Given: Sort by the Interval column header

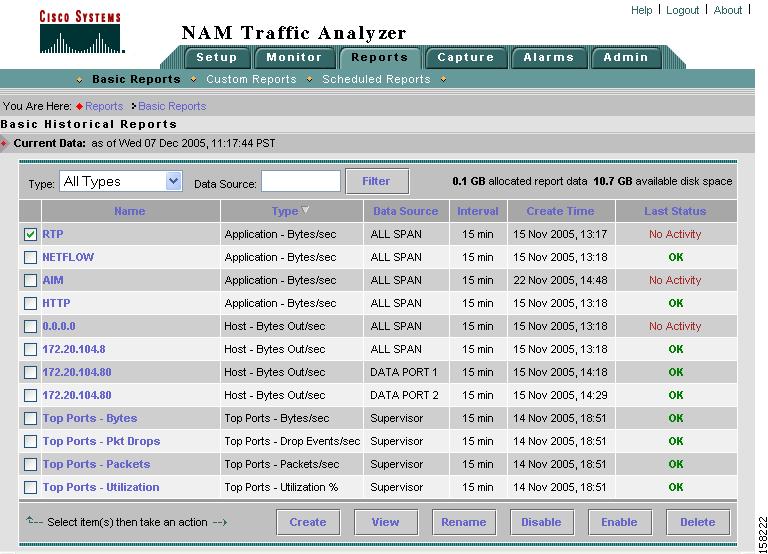Looking at the screenshot, I should coord(478,211).
